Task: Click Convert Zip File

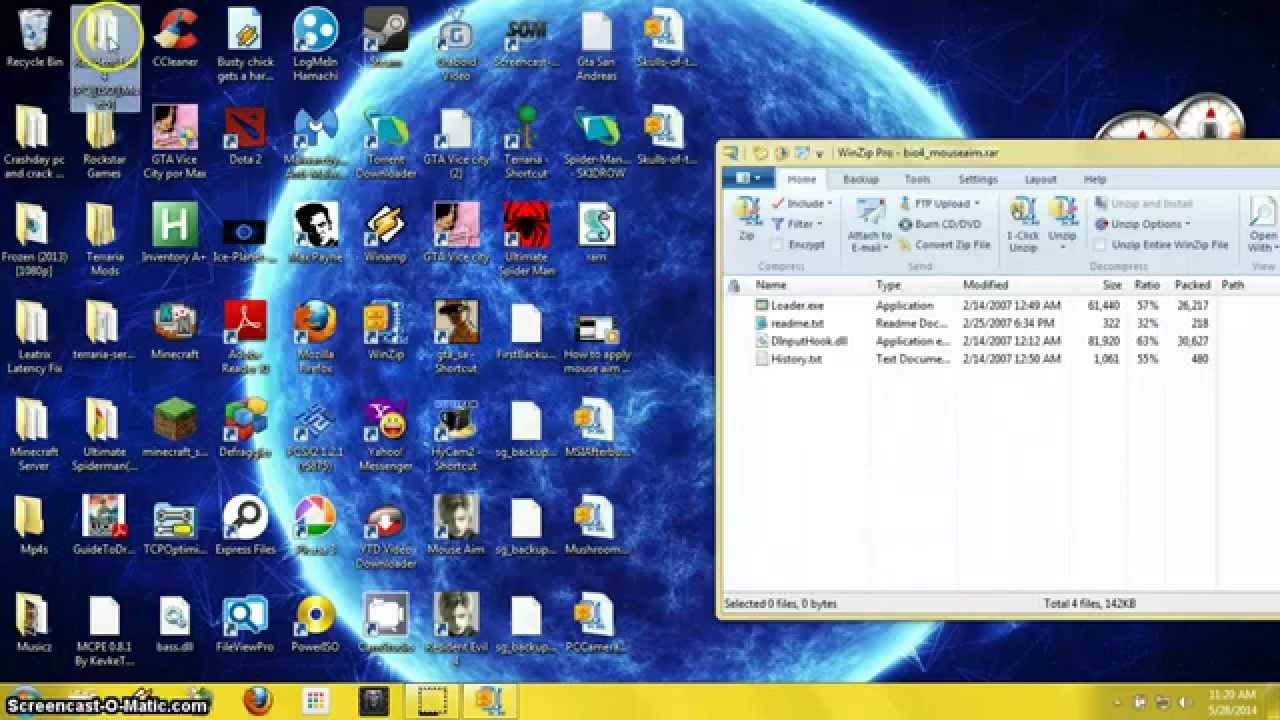Action: (944, 244)
